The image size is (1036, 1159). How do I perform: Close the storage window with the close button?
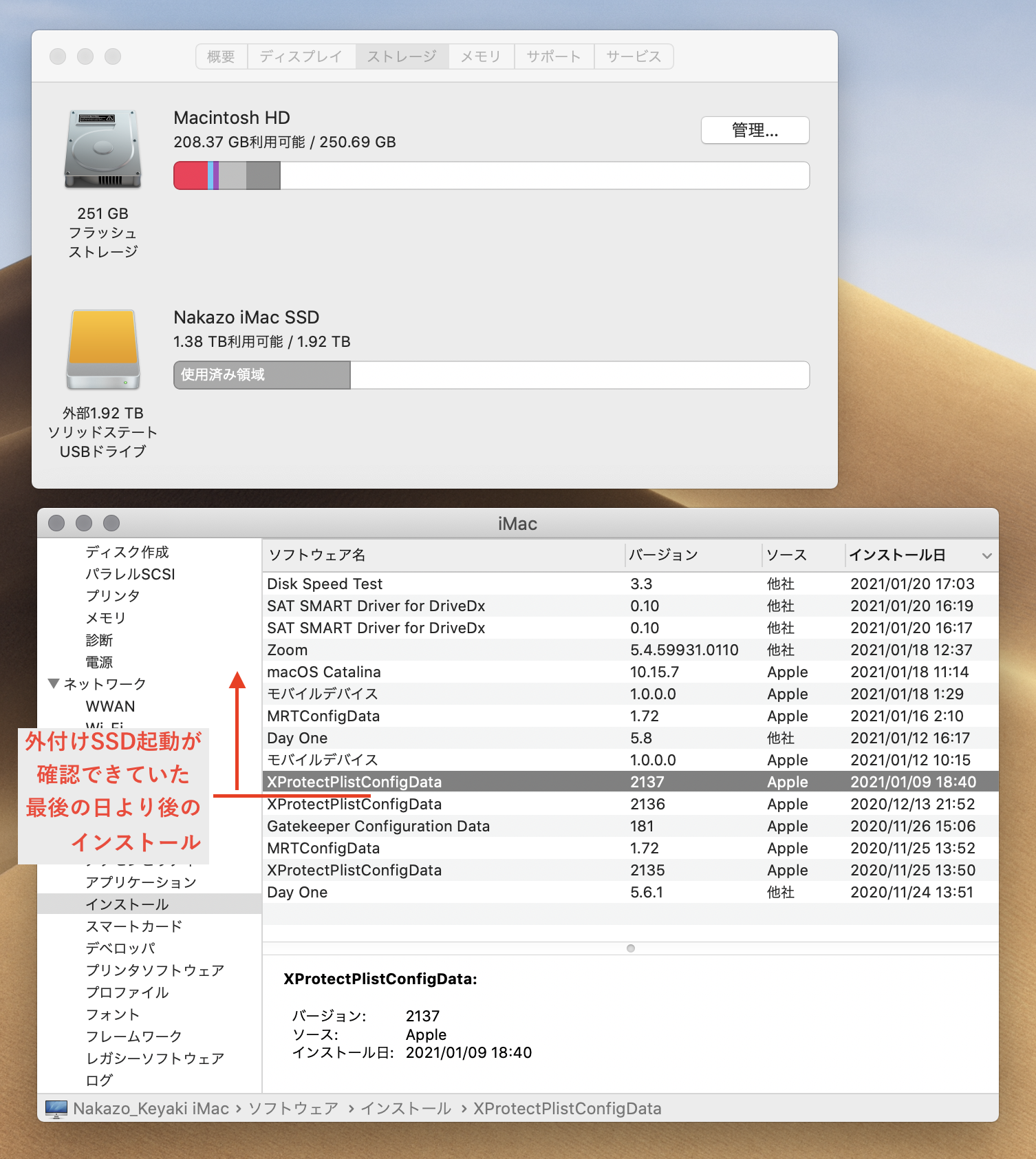coord(58,56)
